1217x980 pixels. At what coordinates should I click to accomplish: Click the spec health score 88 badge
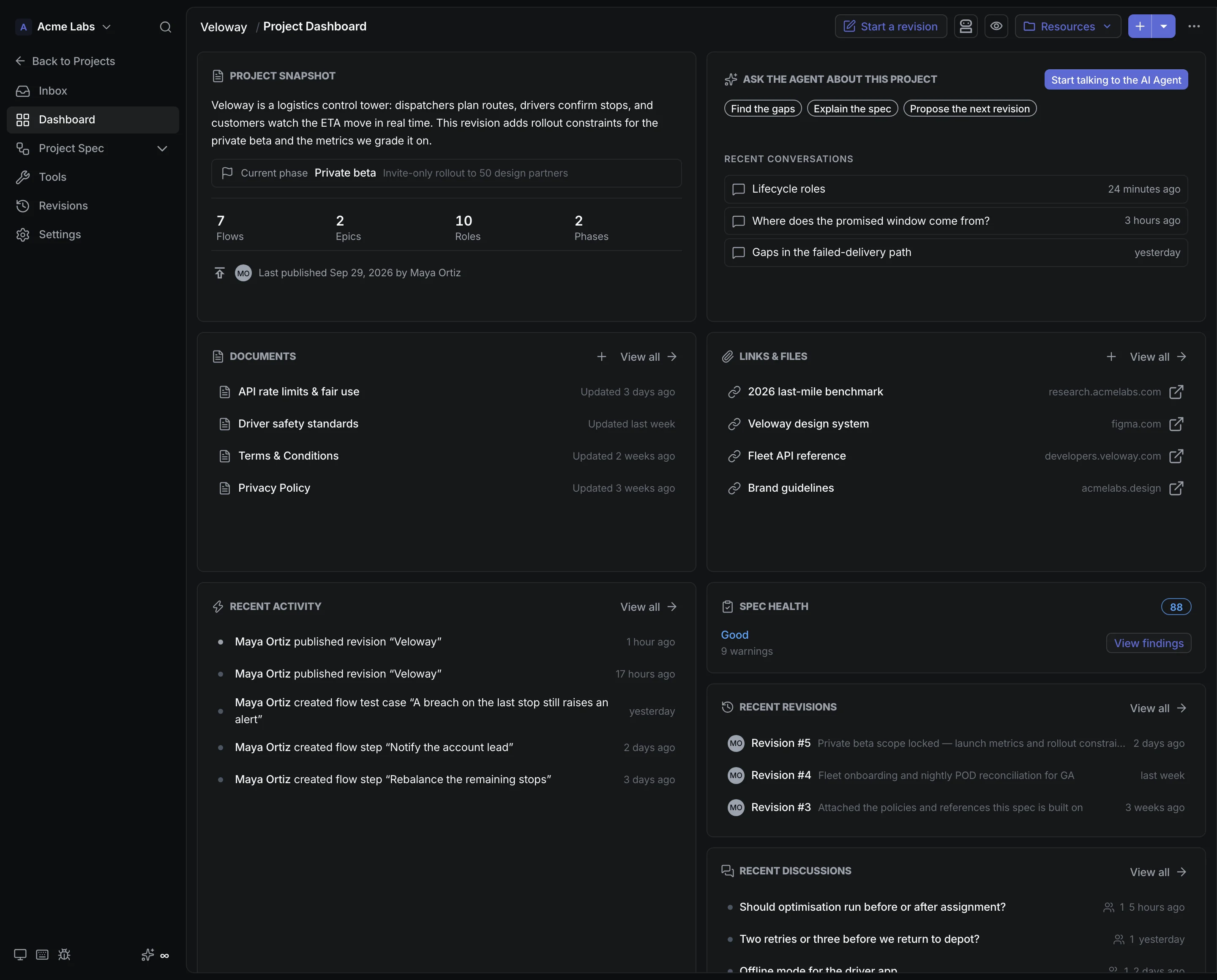(x=1176, y=607)
